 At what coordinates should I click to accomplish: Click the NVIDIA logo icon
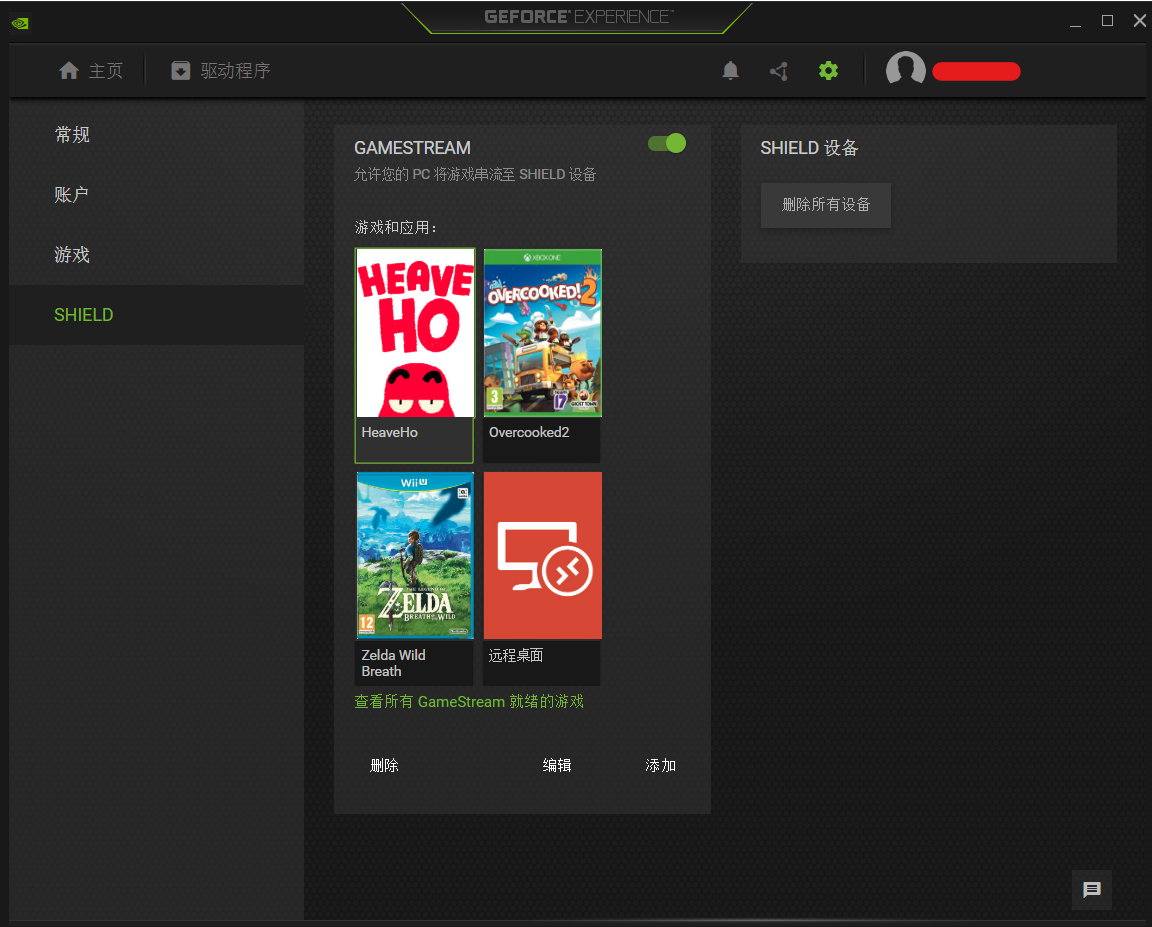pos(21,24)
